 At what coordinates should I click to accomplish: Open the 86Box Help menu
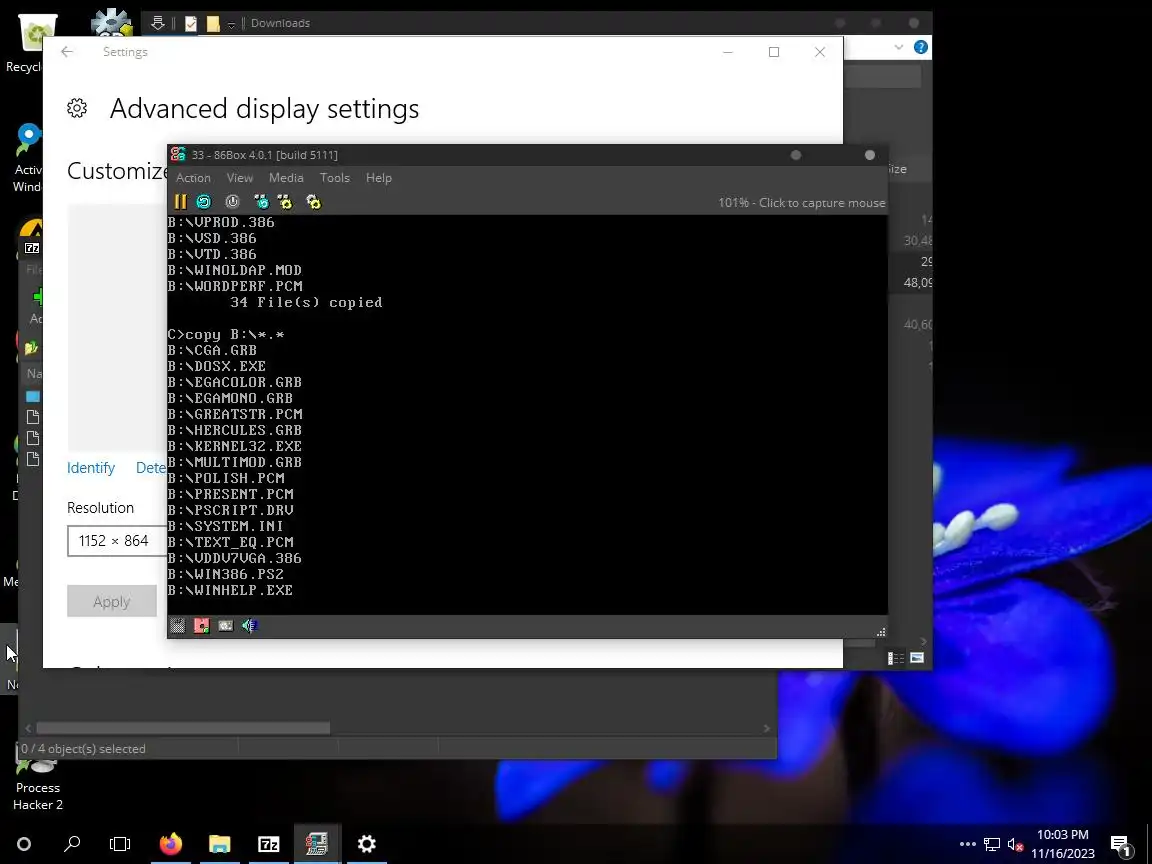[x=378, y=178]
